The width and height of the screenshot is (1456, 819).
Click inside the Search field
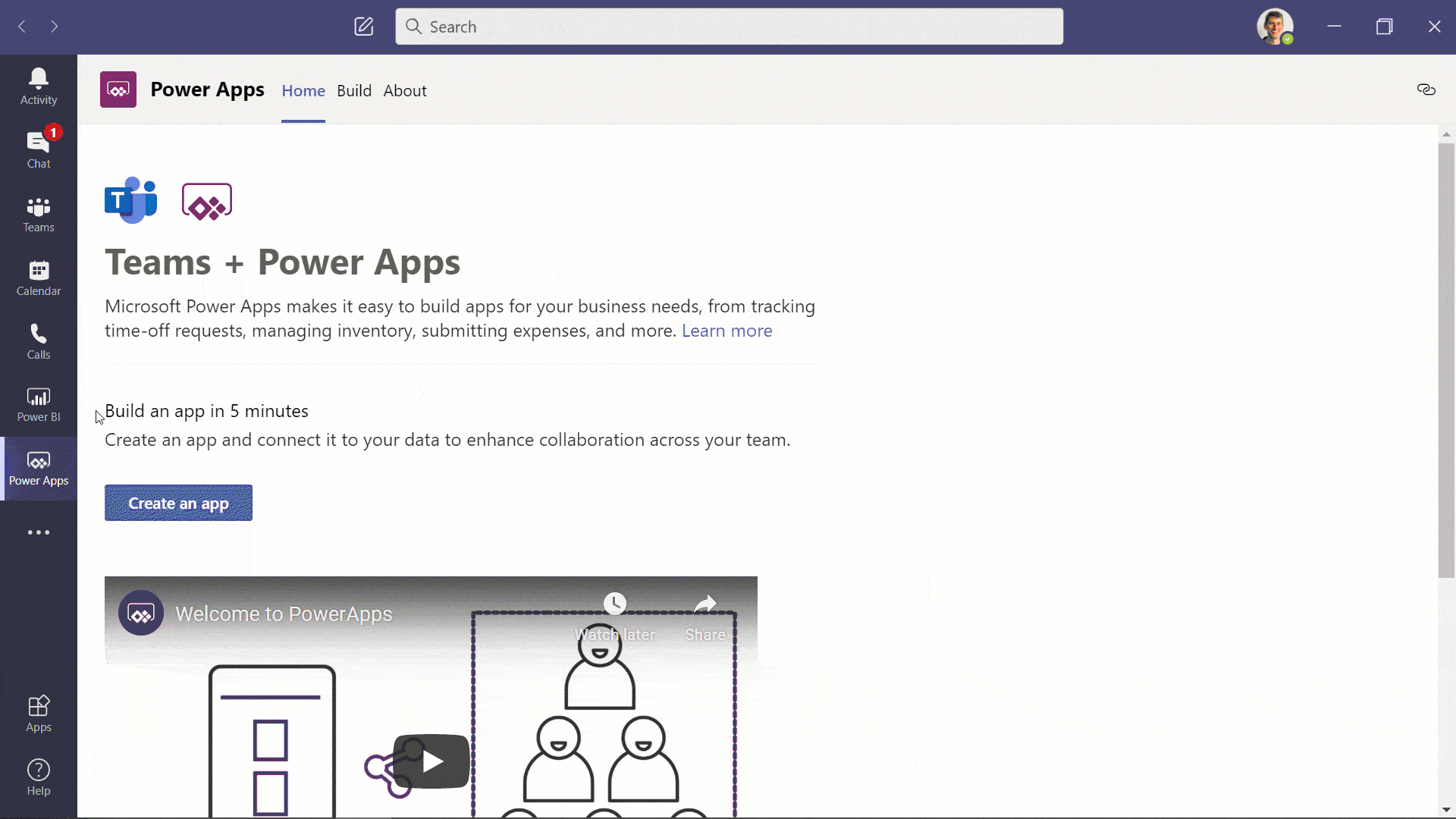pyautogui.click(x=728, y=26)
